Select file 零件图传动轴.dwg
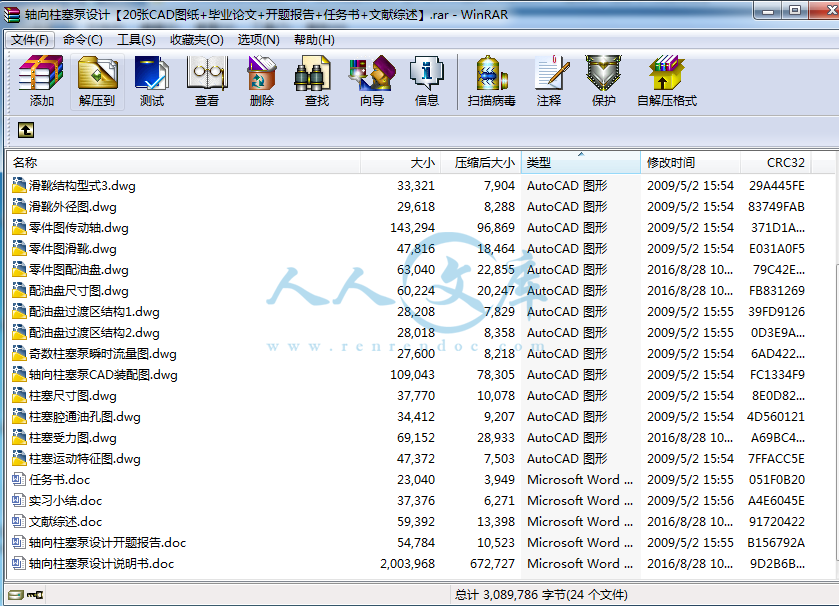 (x=79, y=227)
